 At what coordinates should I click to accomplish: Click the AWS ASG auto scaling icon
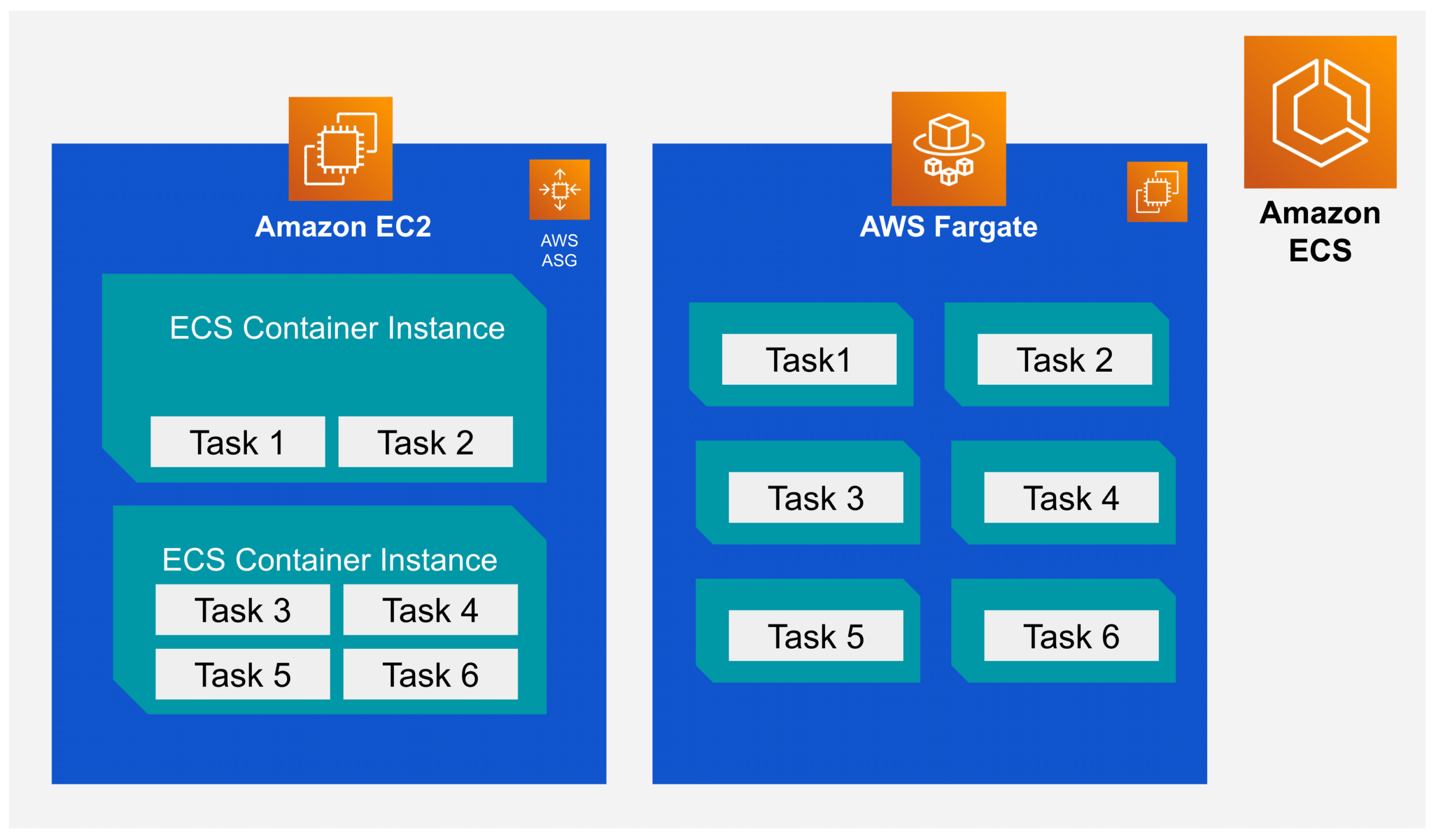tap(559, 190)
